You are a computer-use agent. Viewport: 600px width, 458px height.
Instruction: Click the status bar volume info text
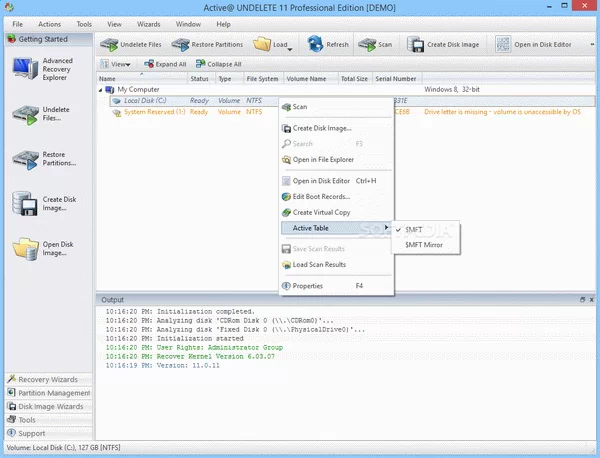pyautogui.click(x=63, y=447)
